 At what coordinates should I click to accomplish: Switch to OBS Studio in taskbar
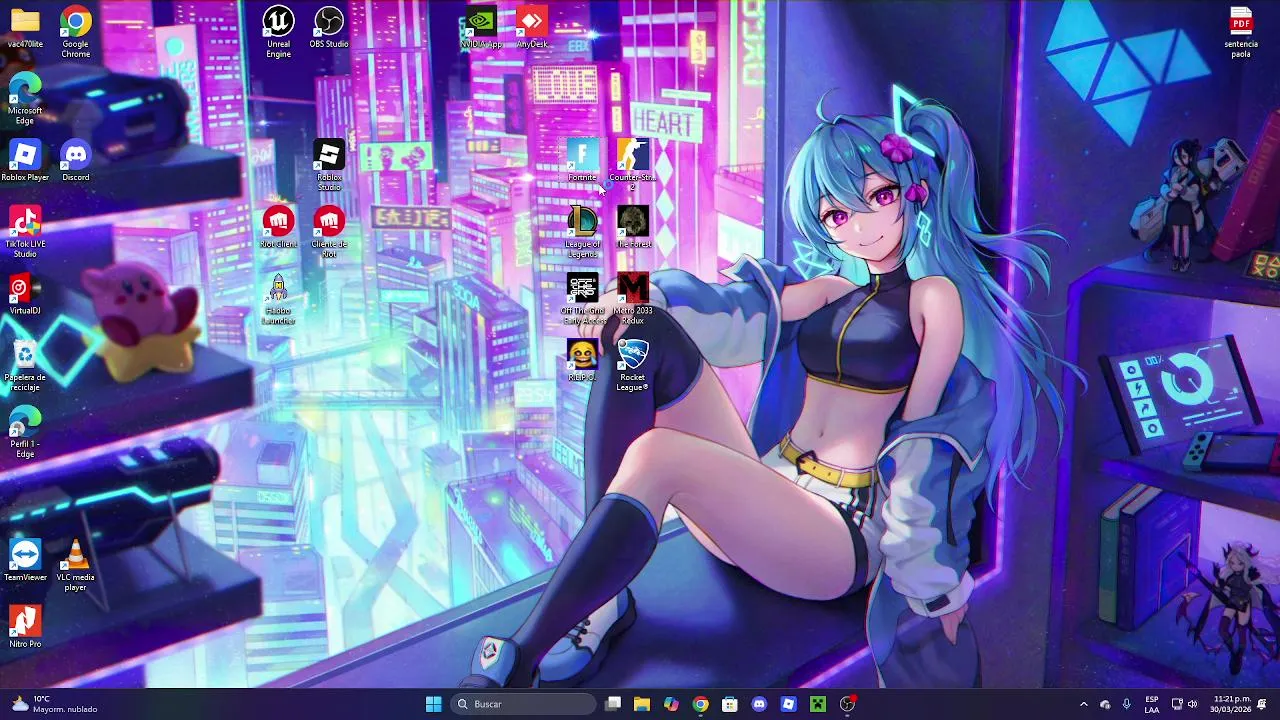(x=848, y=704)
